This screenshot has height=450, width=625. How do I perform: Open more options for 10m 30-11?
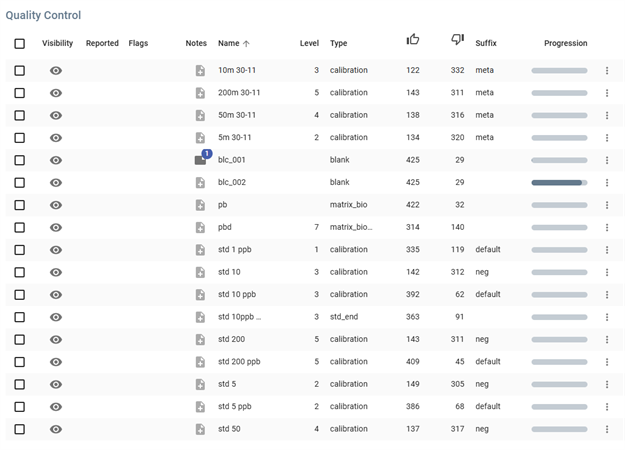[x=606, y=71]
